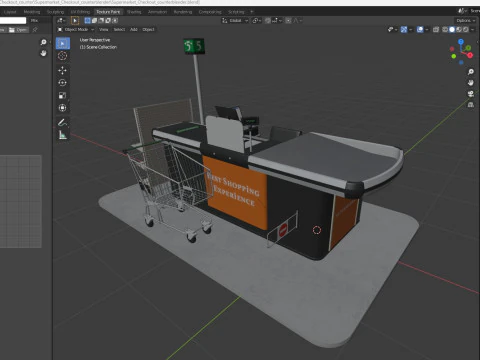480x360 pixels.
Task: Click the "User Perspective" viewport label
Action: pyautogui.click(x=95, y=40)
